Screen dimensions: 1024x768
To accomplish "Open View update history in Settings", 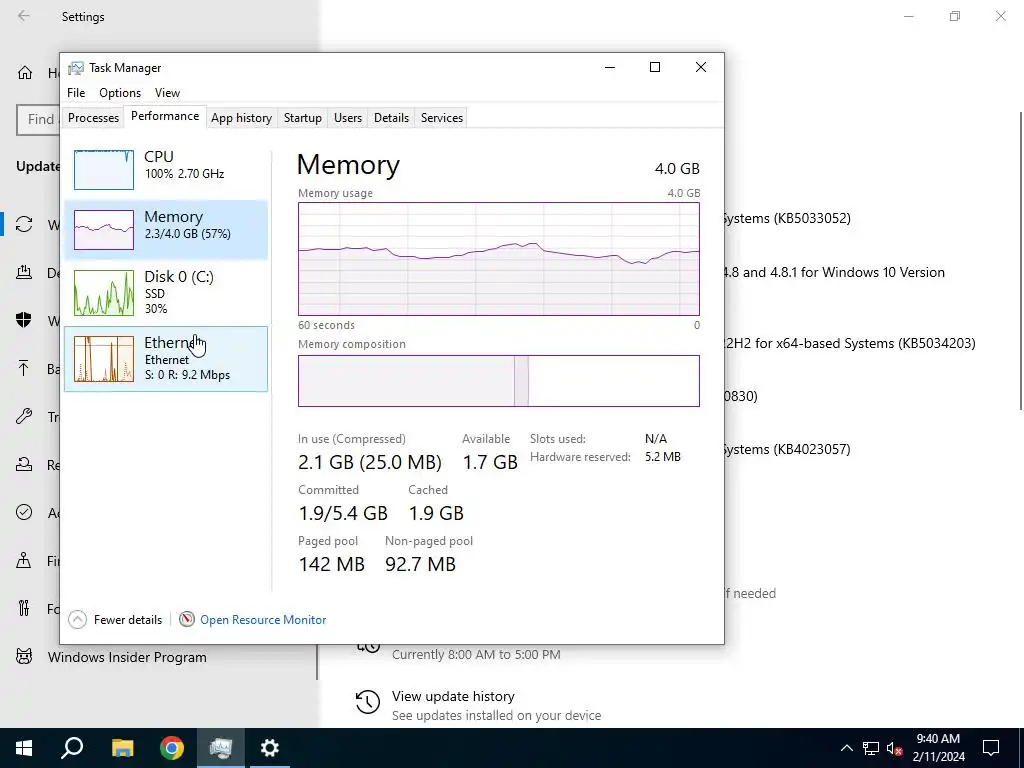I will (453, 696).
